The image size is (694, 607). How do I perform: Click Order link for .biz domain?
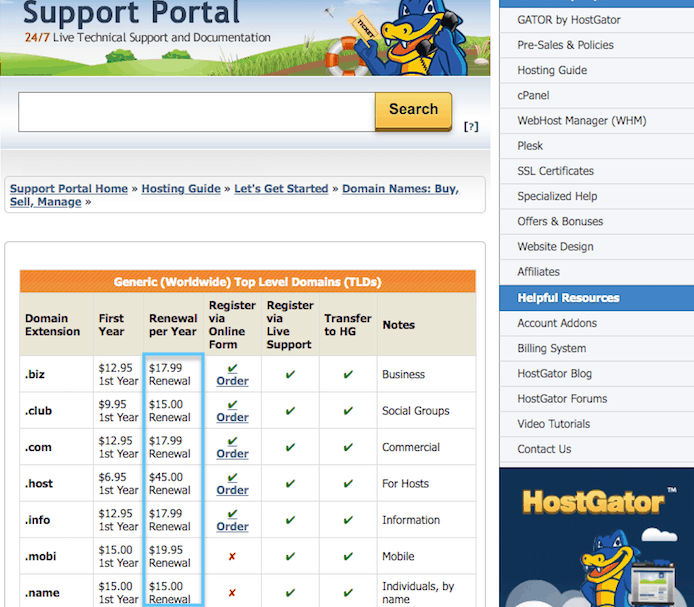tap(232, 381)
